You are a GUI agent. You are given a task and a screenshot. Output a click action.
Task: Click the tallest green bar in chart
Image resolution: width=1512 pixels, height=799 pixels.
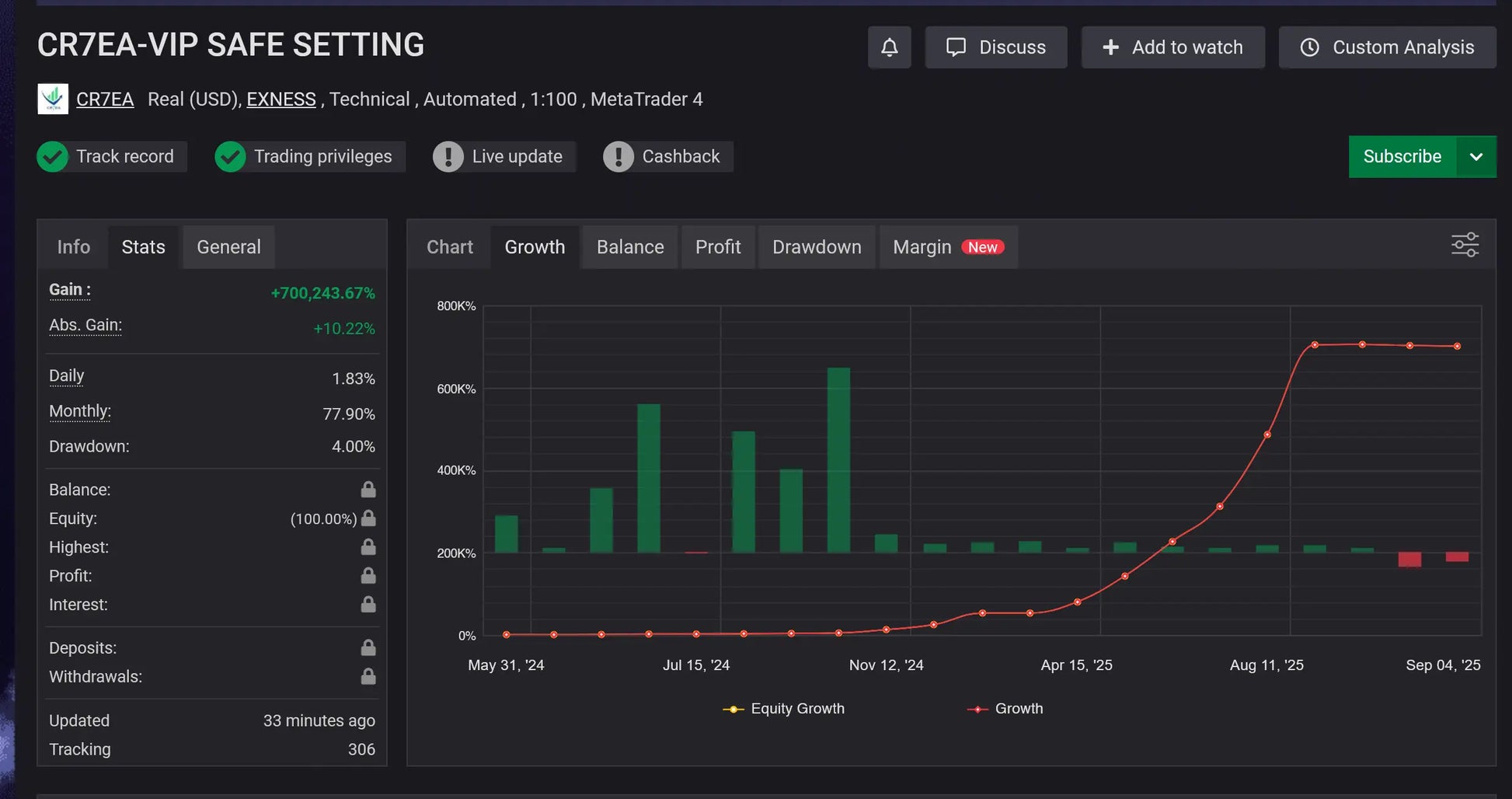coord(838,460)
